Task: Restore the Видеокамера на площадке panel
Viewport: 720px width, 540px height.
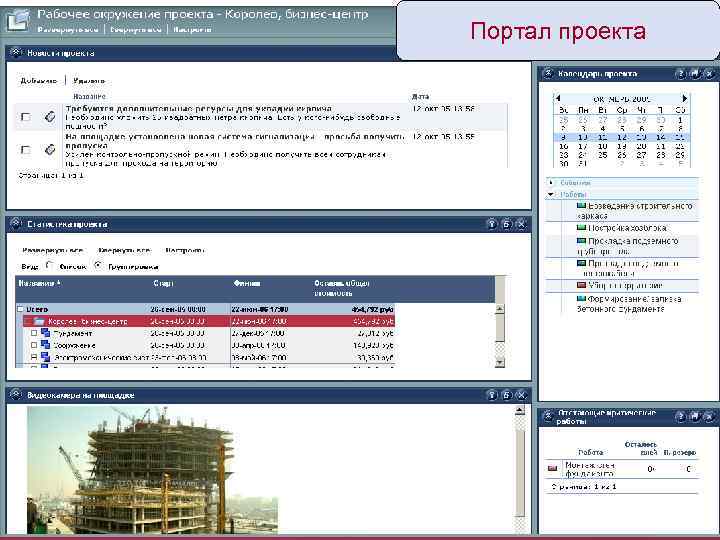Action: 506,395
